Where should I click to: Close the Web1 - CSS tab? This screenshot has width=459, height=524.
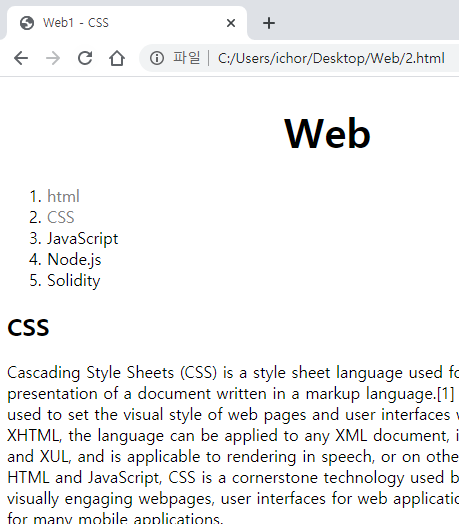(x=231, y=23)
